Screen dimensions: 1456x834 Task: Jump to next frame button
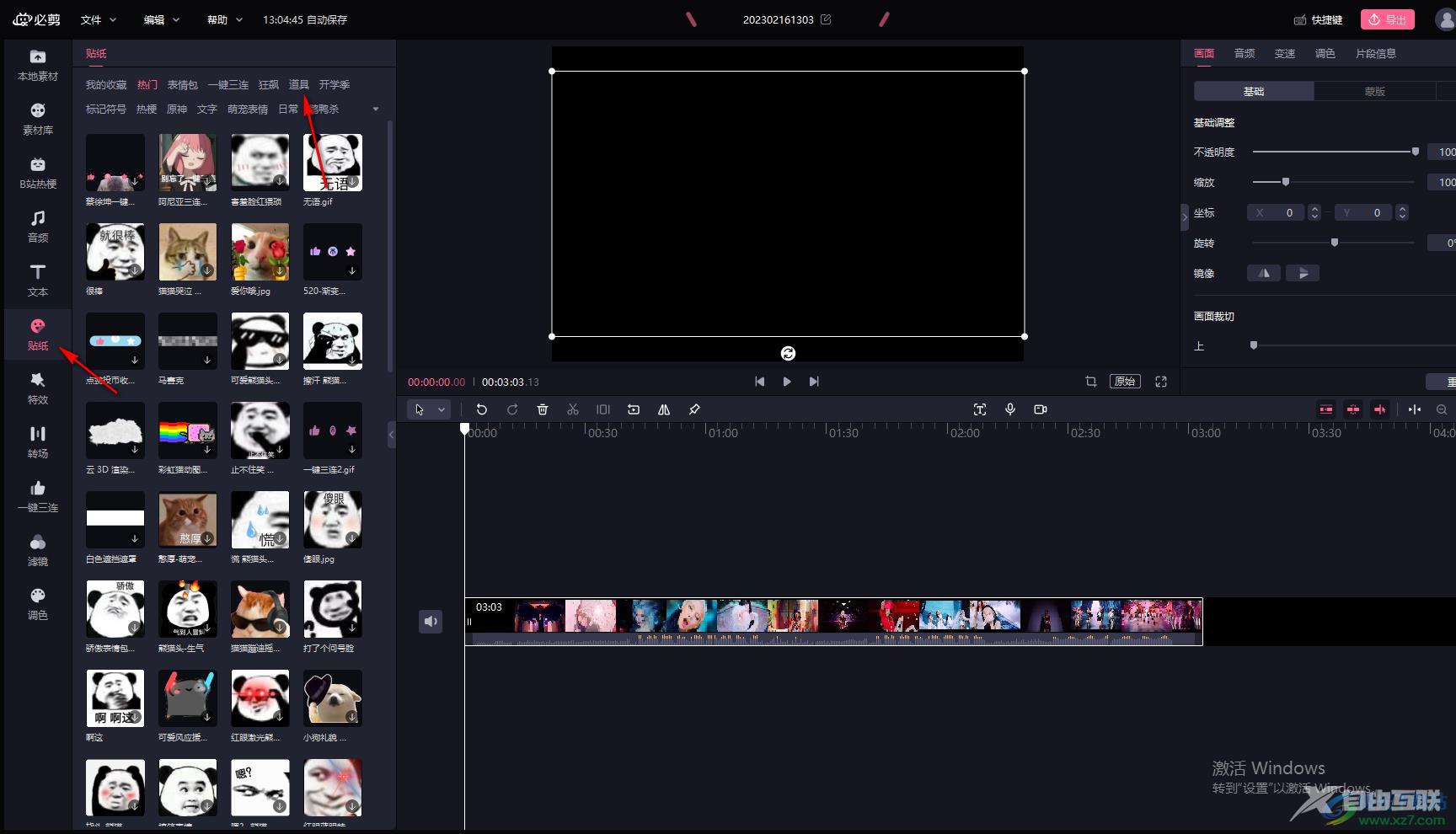pyautogui.click(x=814, y=382)
